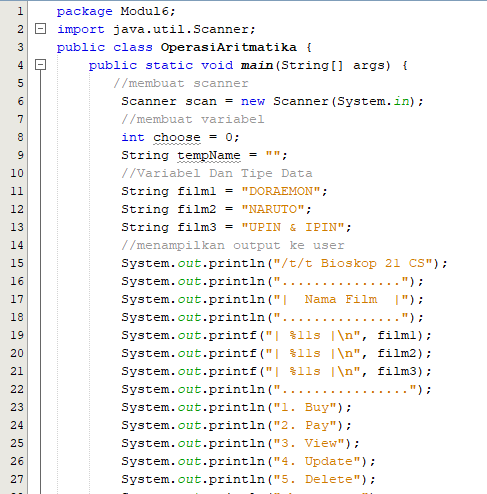
Task: Click 'film2' argument on line 20
Action: coord(397,353)
